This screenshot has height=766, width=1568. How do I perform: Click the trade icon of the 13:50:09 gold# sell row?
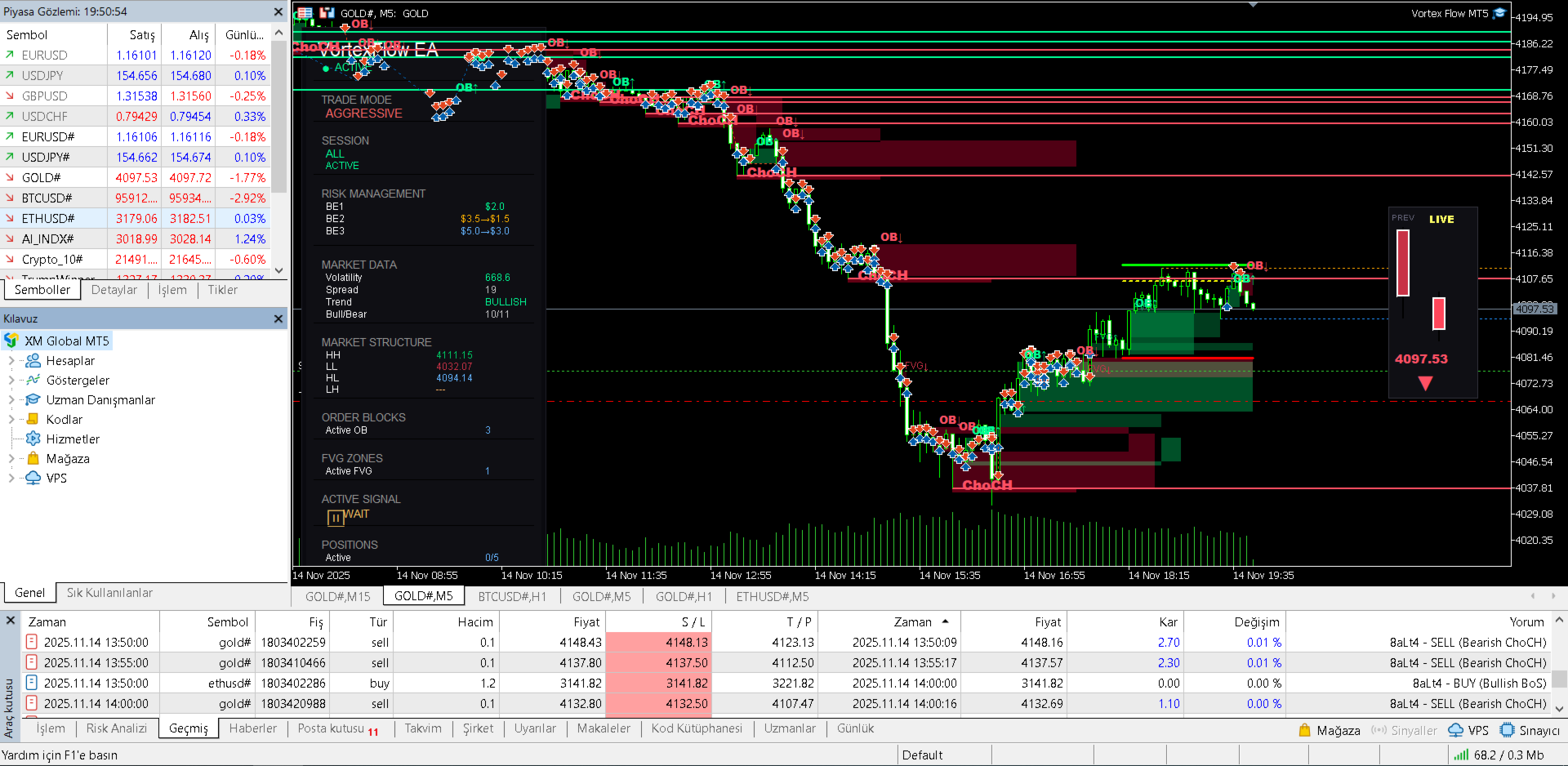point(32,642)
